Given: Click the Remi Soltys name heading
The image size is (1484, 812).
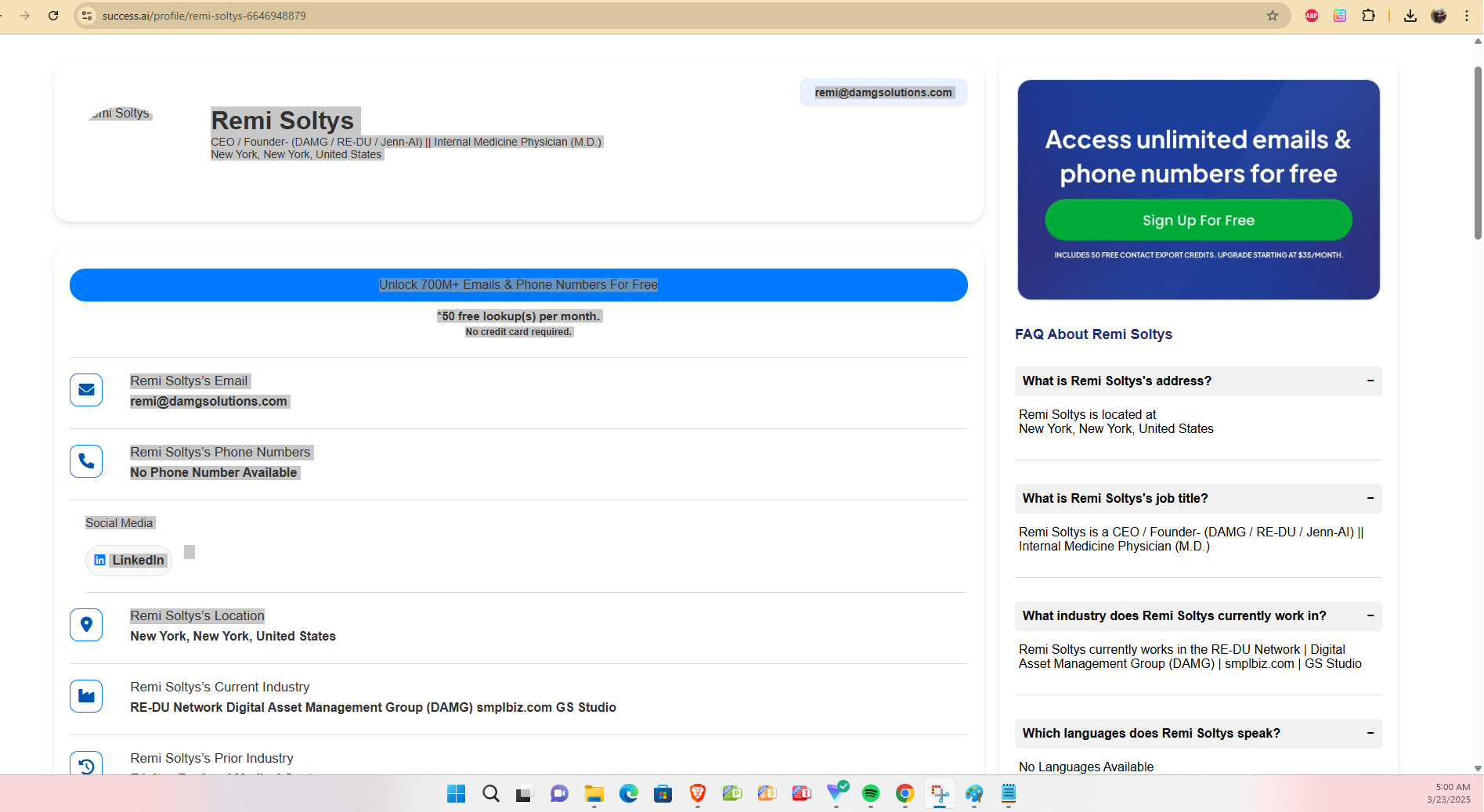Looking at the screenshot, I should 283,121.
